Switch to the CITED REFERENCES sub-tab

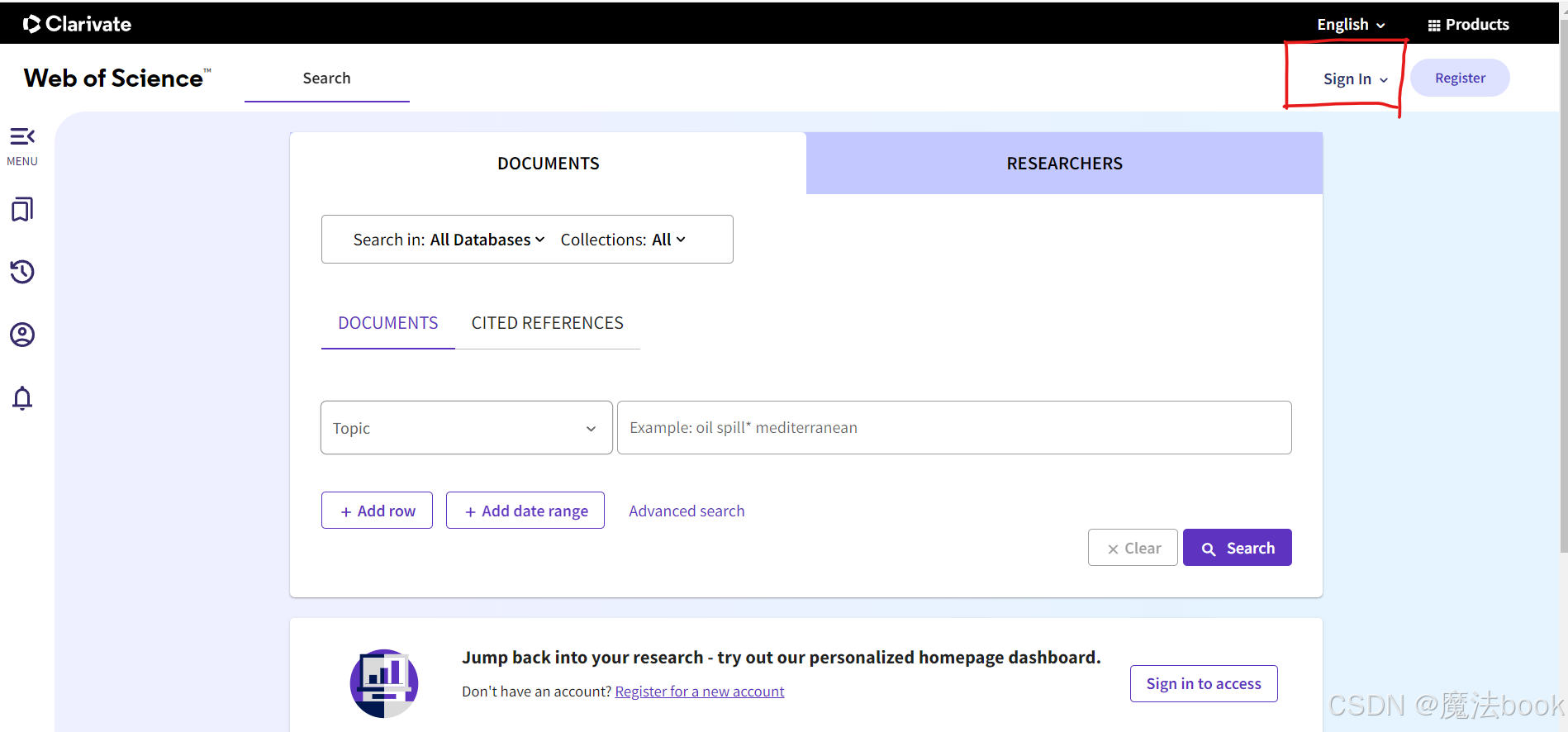(548, 323)
